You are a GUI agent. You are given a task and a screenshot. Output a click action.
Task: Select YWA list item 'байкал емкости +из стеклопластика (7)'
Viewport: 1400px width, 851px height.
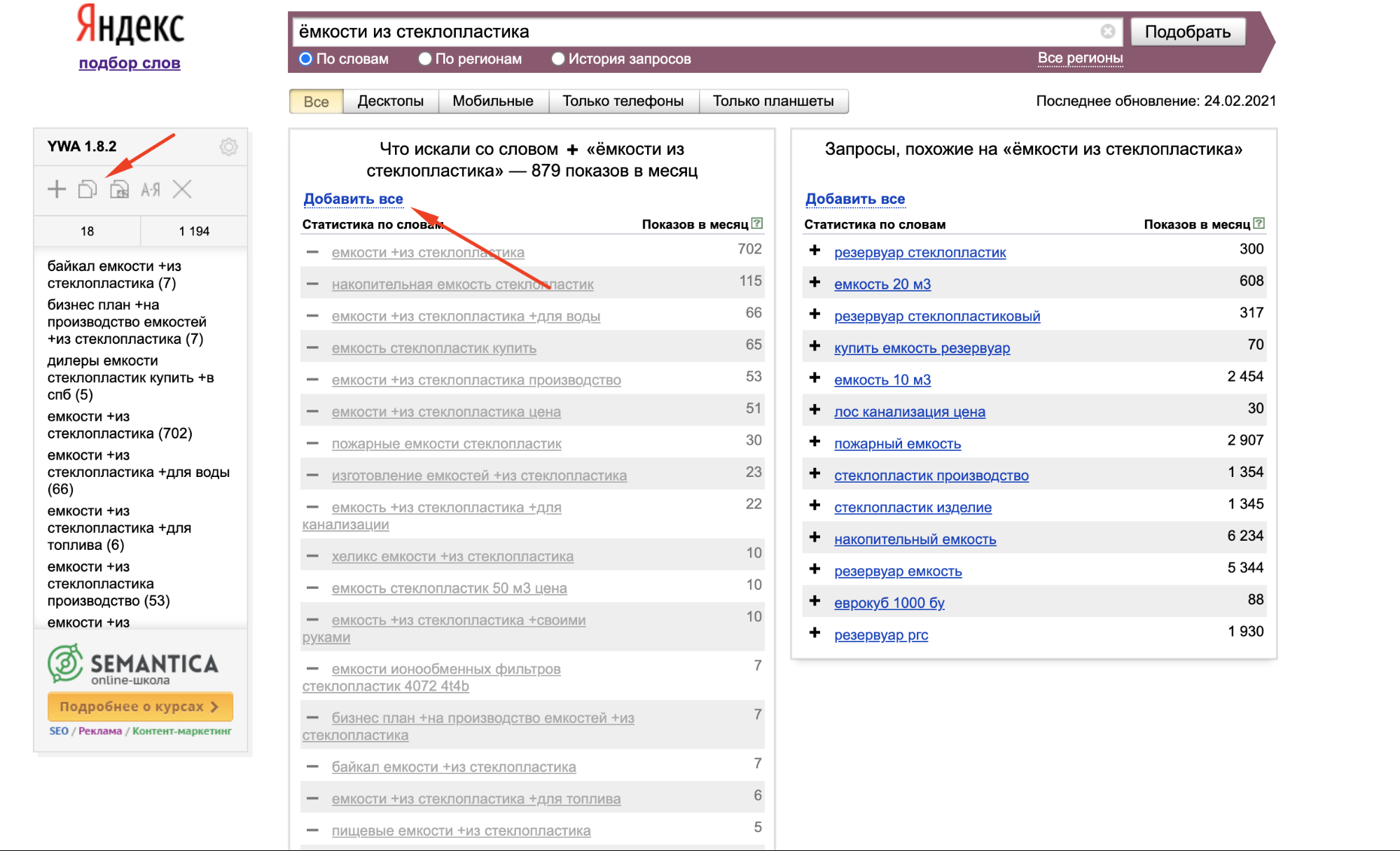click(114, 275)
